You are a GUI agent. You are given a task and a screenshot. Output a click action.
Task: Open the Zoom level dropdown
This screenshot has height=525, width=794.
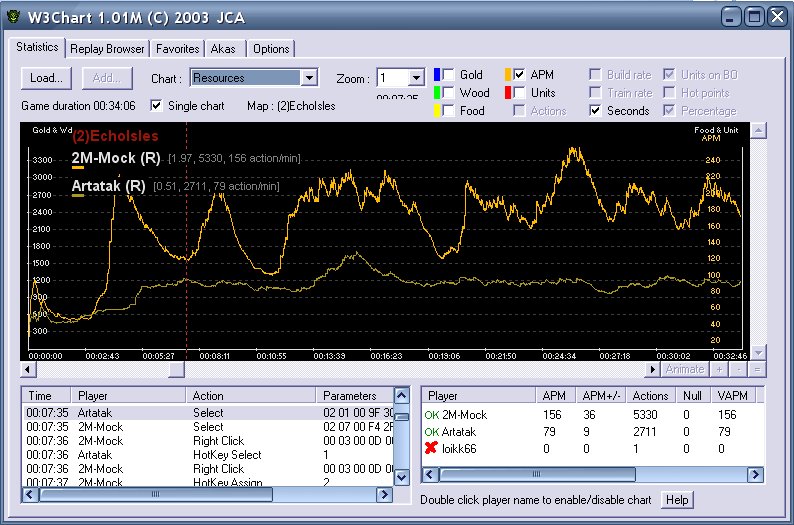(416, 78)
